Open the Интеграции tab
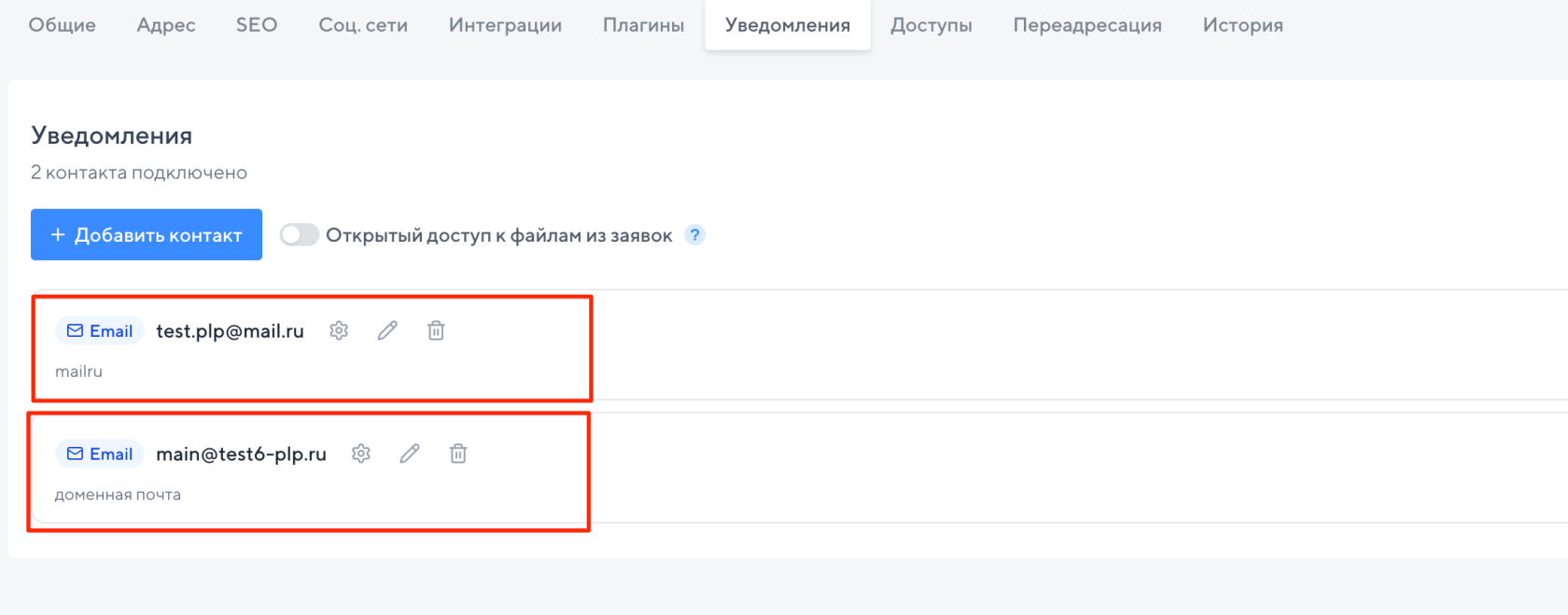Screen dimensions: 1568x615 pyautogui.click(x=505, y=25)
